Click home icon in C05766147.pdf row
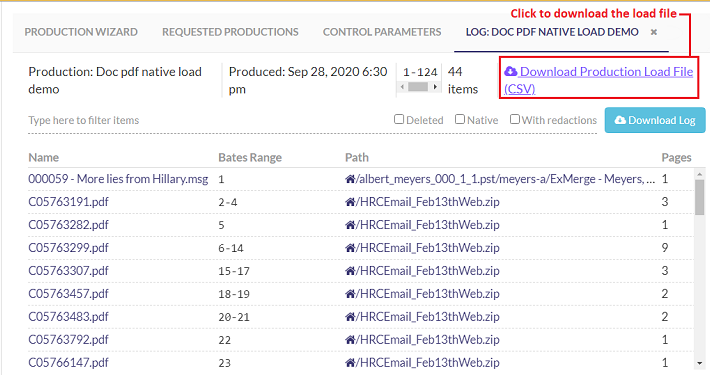This screenshot has width=710, height=375. [350, 363]
